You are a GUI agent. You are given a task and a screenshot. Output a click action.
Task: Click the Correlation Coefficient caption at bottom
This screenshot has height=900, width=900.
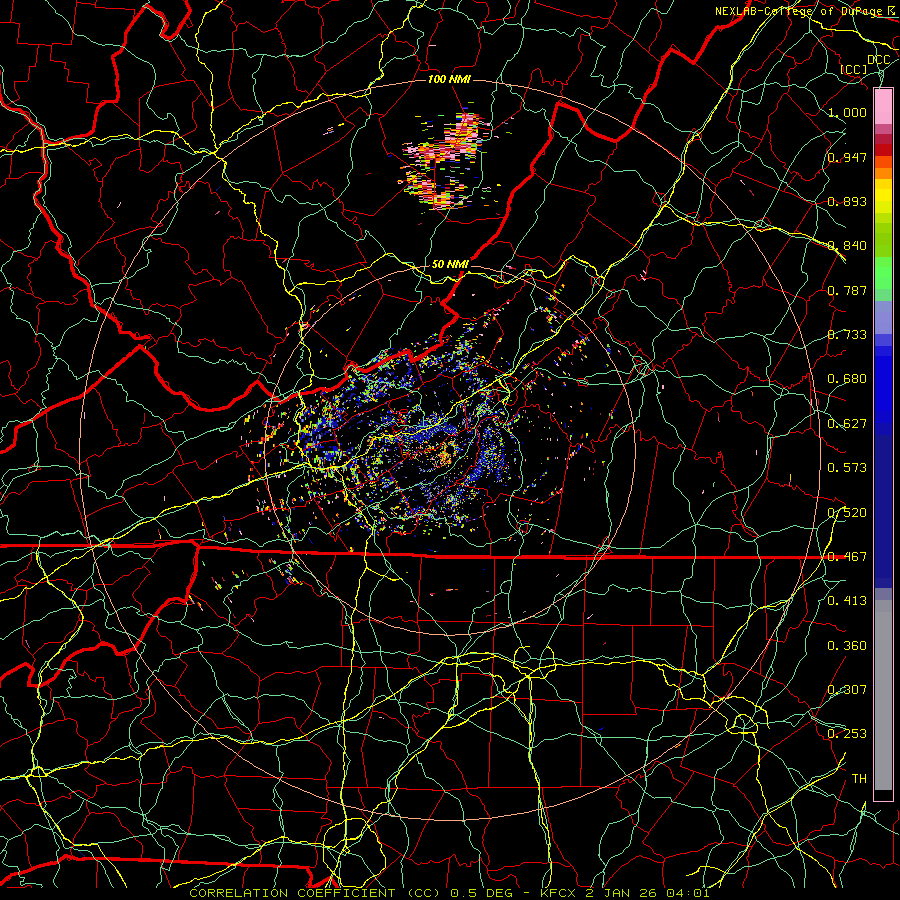coord(449,893)
